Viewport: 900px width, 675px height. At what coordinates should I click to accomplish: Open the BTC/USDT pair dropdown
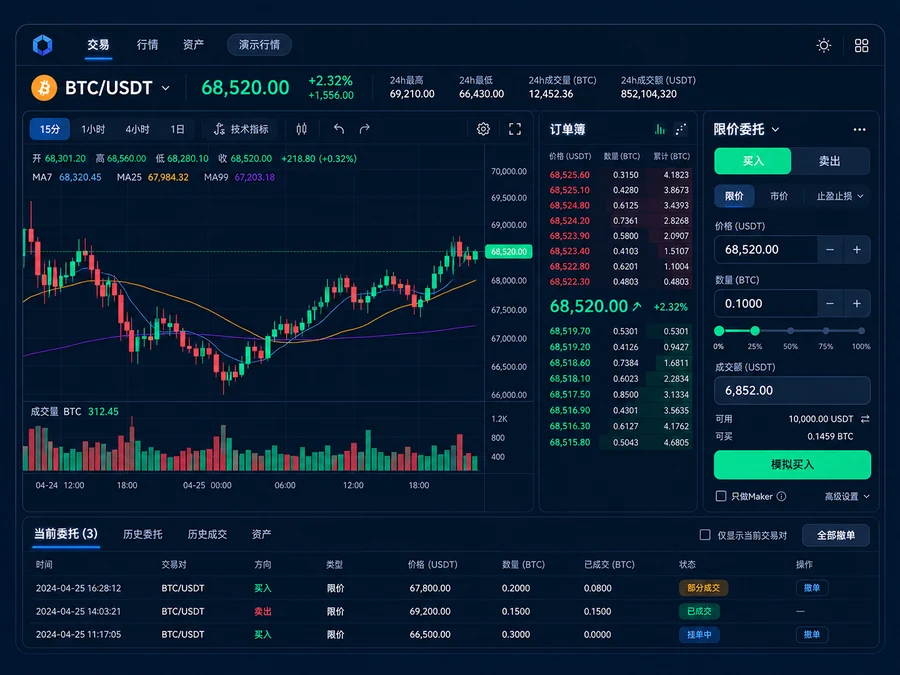point(165,88)
